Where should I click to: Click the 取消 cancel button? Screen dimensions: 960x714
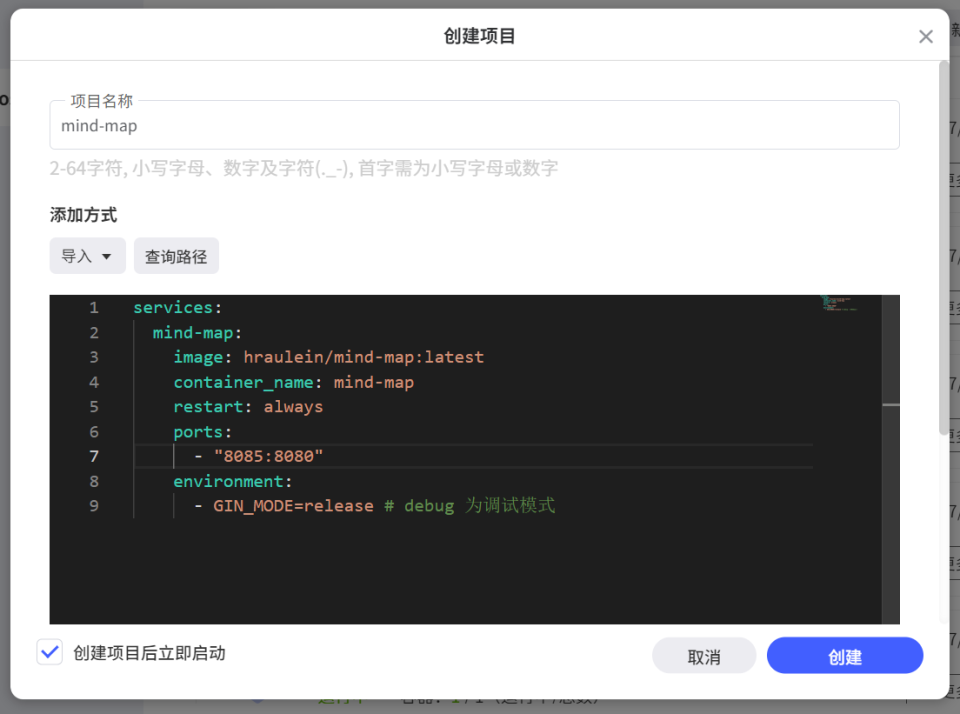[x=704, y=655]
